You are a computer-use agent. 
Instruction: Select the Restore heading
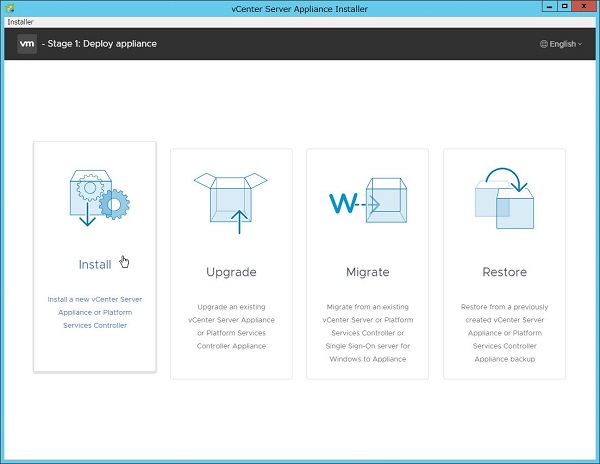point(504,272)
